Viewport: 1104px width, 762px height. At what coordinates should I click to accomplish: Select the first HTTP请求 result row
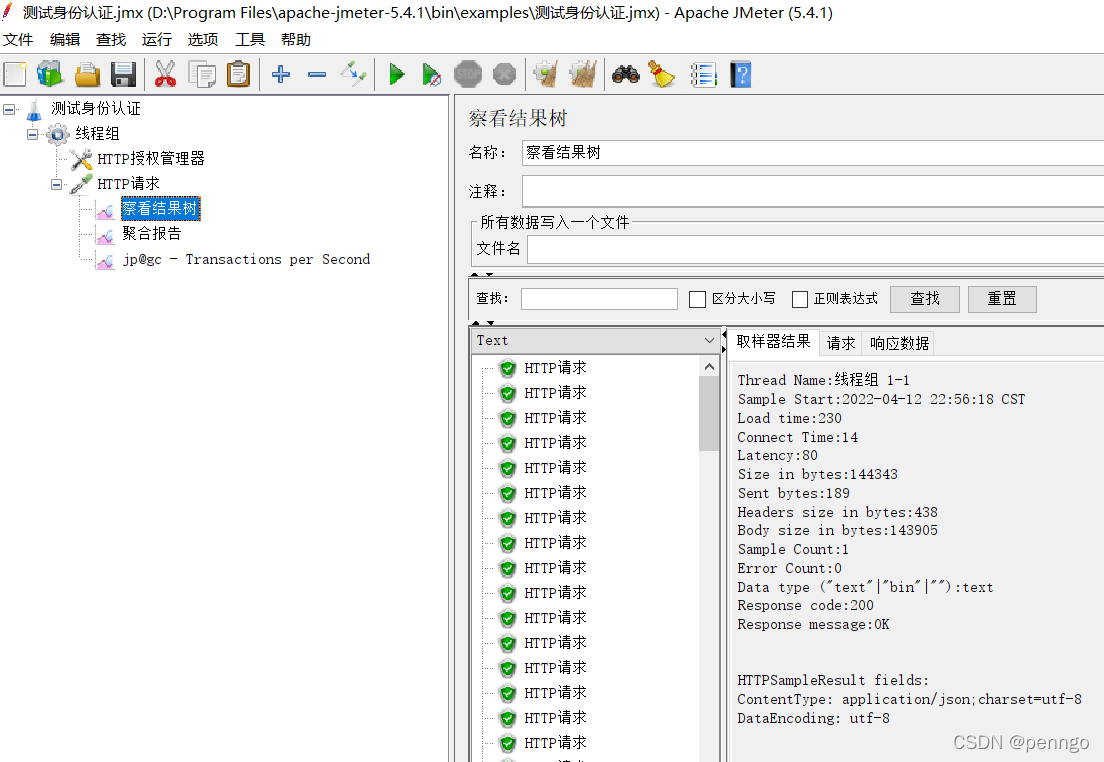coord(555,368)
